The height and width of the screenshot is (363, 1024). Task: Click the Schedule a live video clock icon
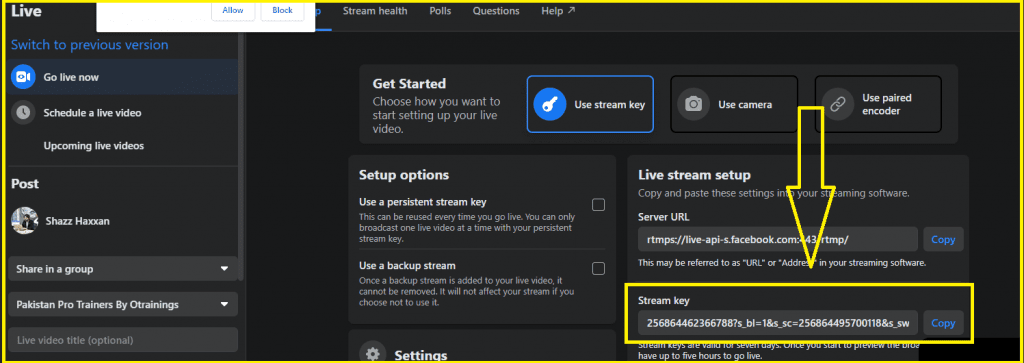click(x=23, y=113)
